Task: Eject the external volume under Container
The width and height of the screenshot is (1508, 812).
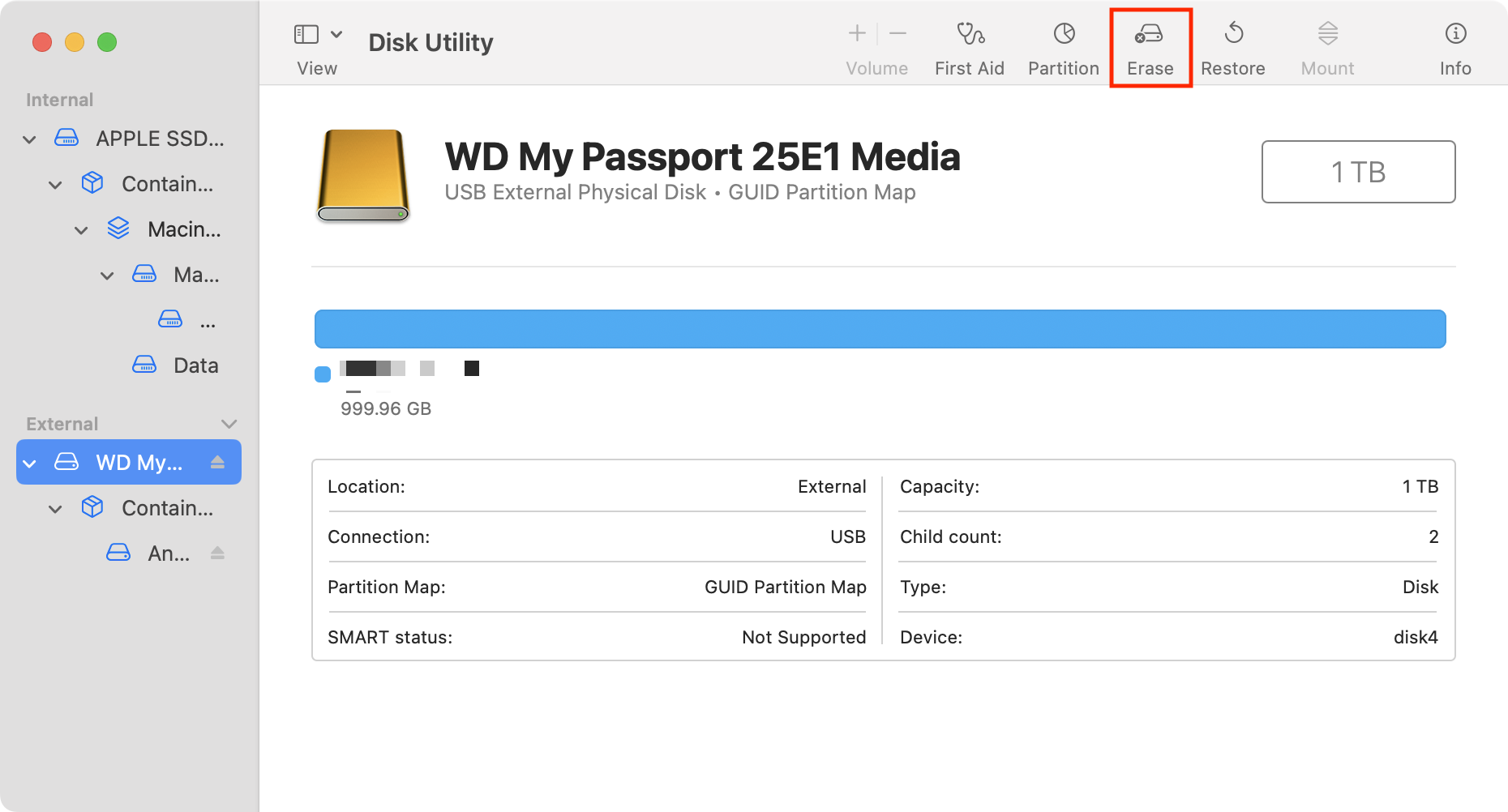Action: (x=217, y=553)
